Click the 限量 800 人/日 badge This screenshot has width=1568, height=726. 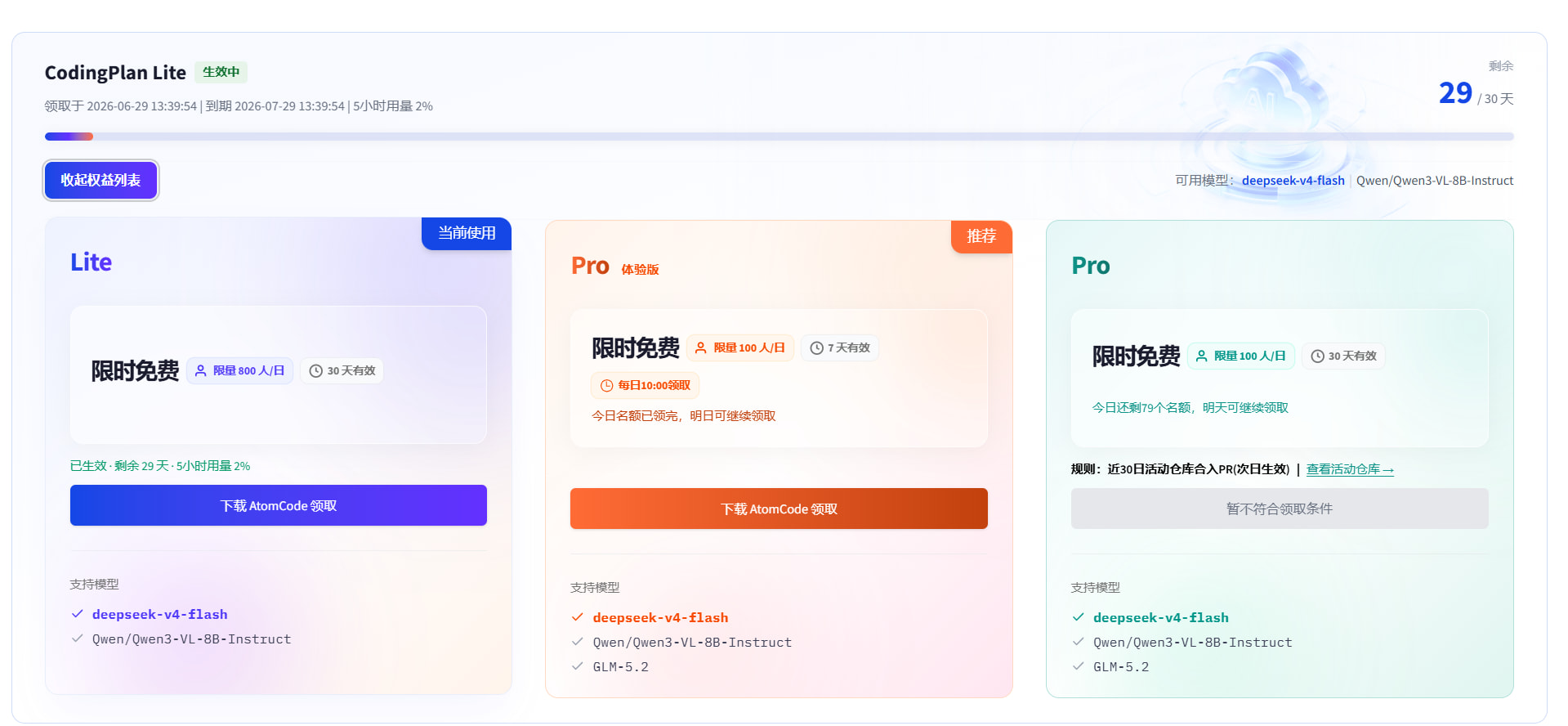point(239,370)
